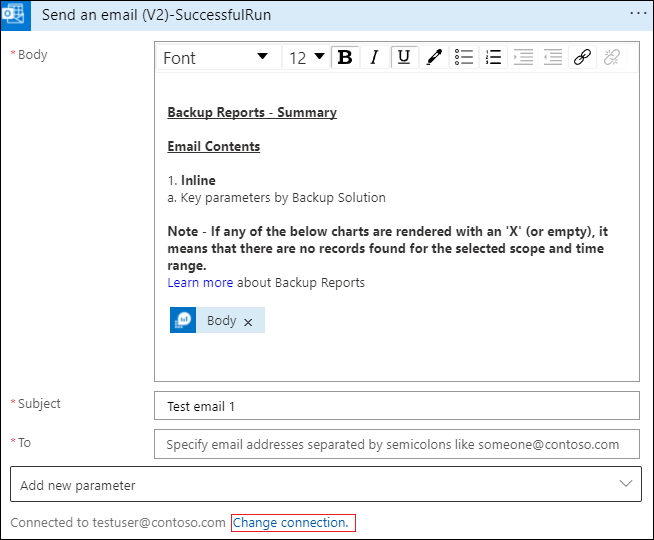Click the insert link icon
Screen dimensions: 654x540
(582, 57)
